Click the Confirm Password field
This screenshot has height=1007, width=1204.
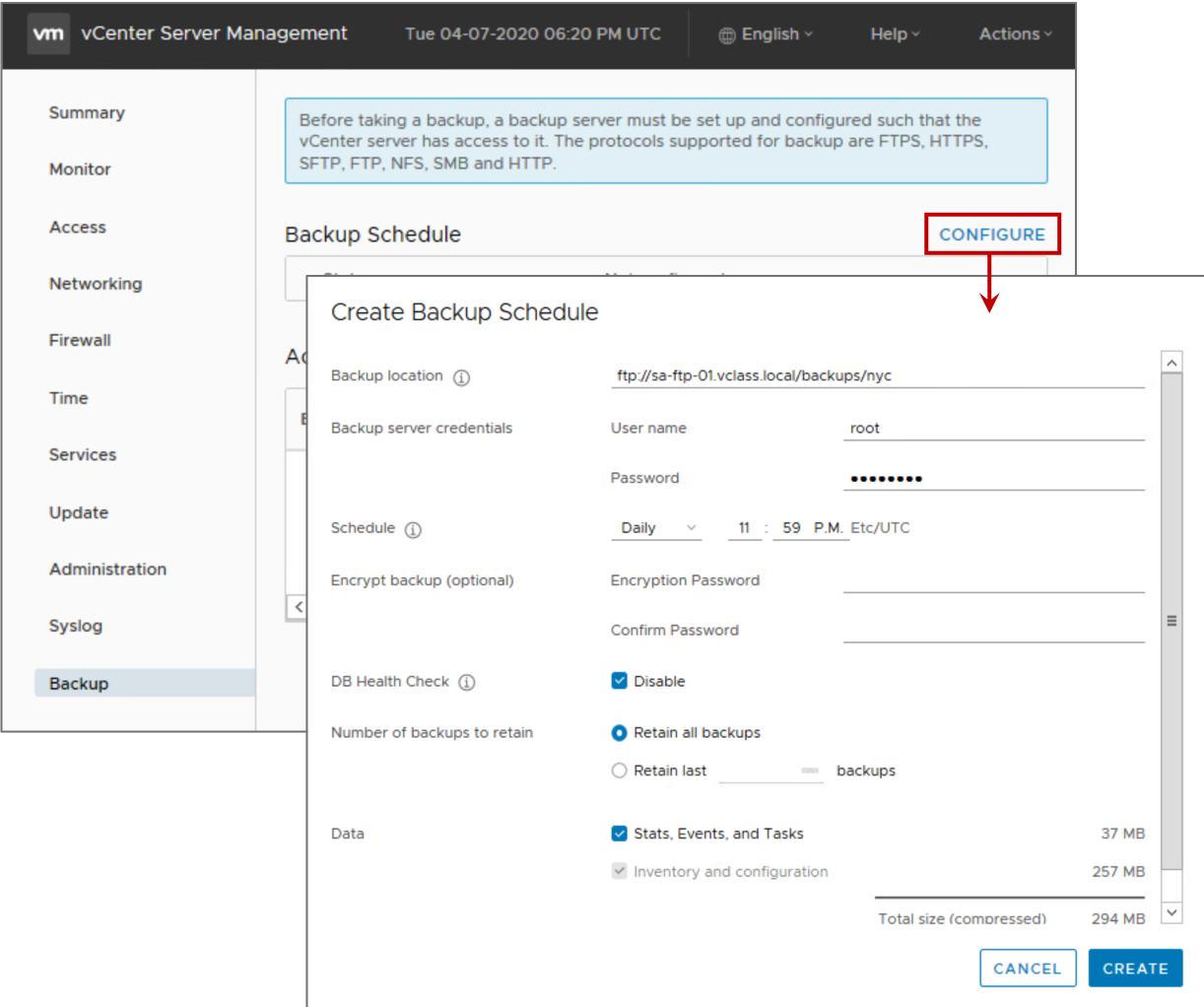(x=994, y=631)
